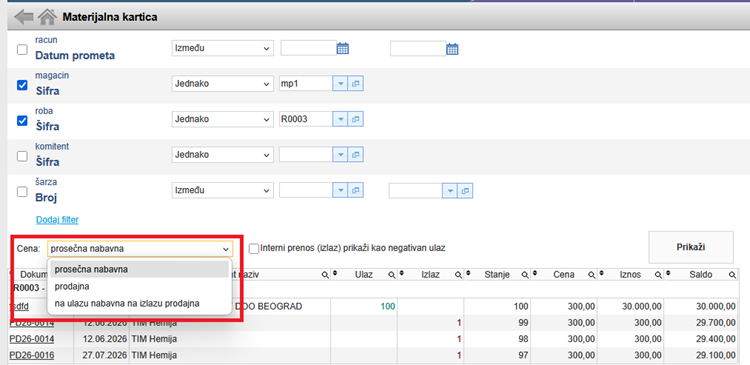The height and width of the screenshot is (365, 750).
Task: Open the Jednako operator dropdown for roba
Action: [x=222, y=119]
